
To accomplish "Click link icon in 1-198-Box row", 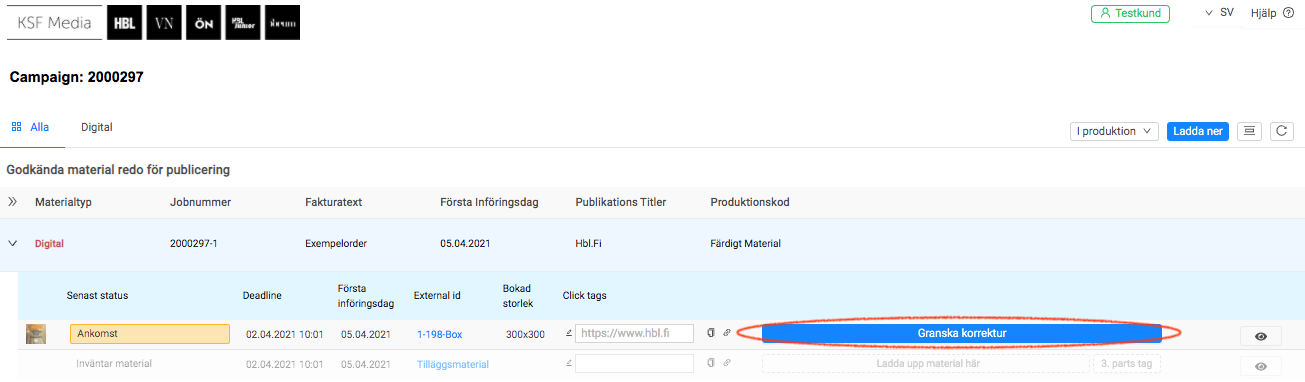I will [727, 333].
